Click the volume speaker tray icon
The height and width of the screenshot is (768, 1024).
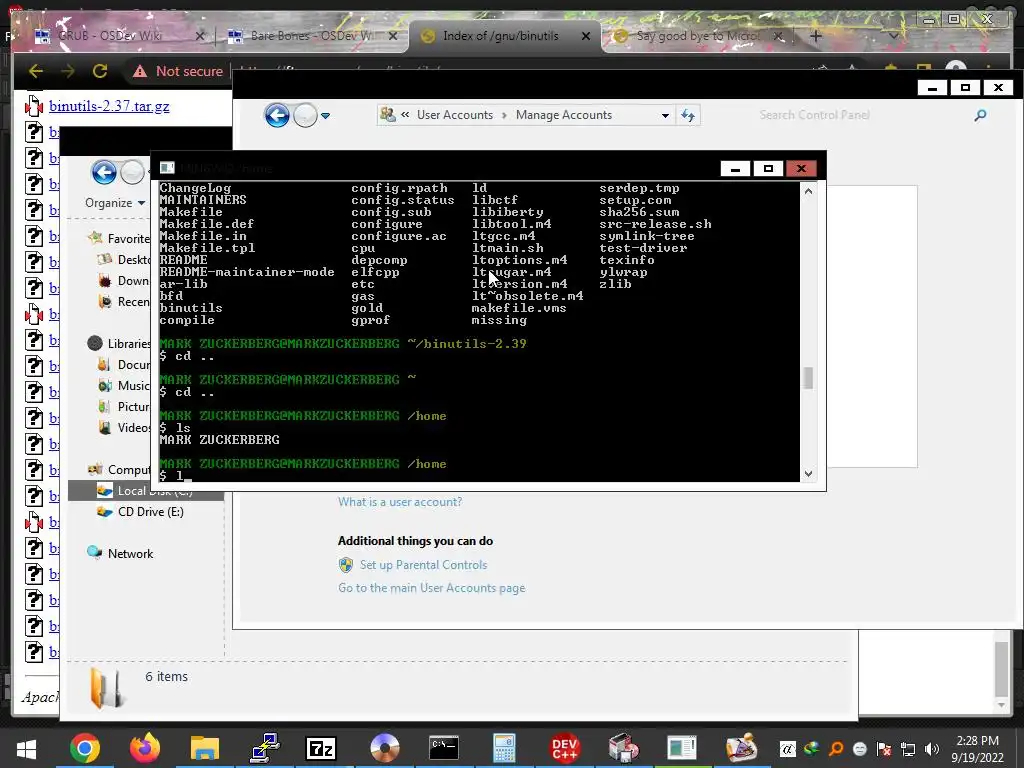coord(932,749)
